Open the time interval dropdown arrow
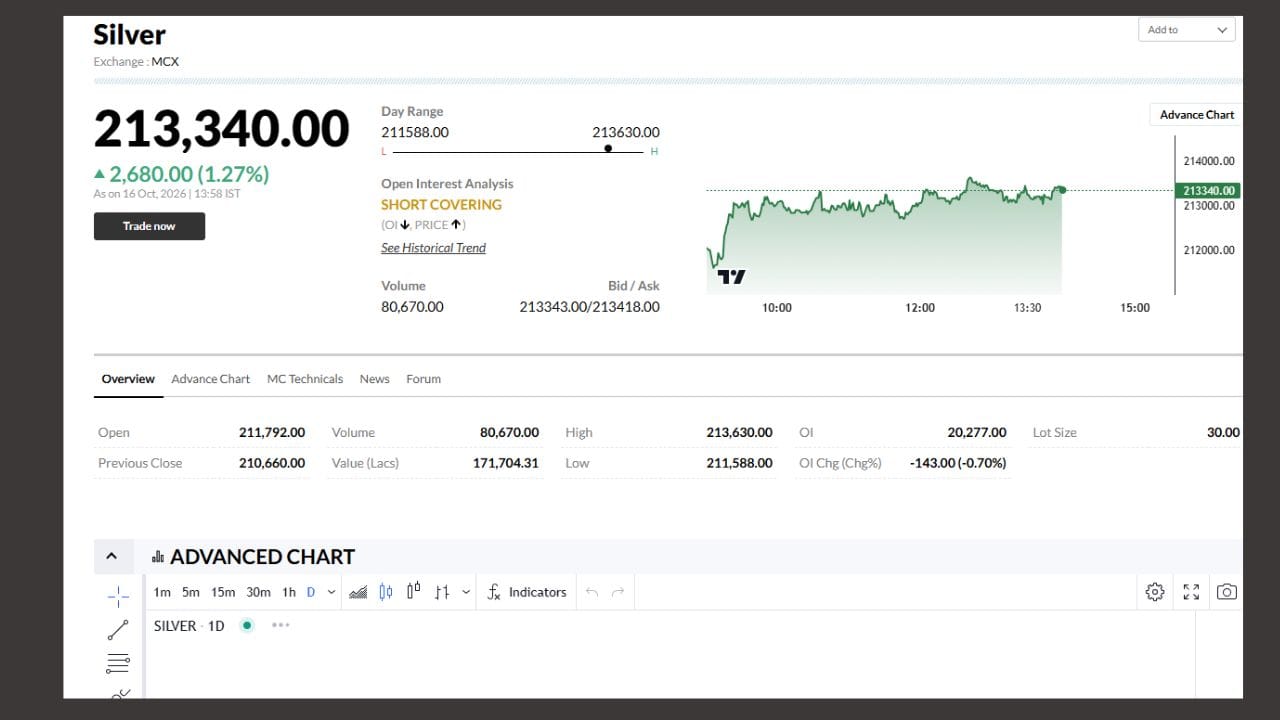Viewport: 1280px width, 720px height. coord(331,592)
